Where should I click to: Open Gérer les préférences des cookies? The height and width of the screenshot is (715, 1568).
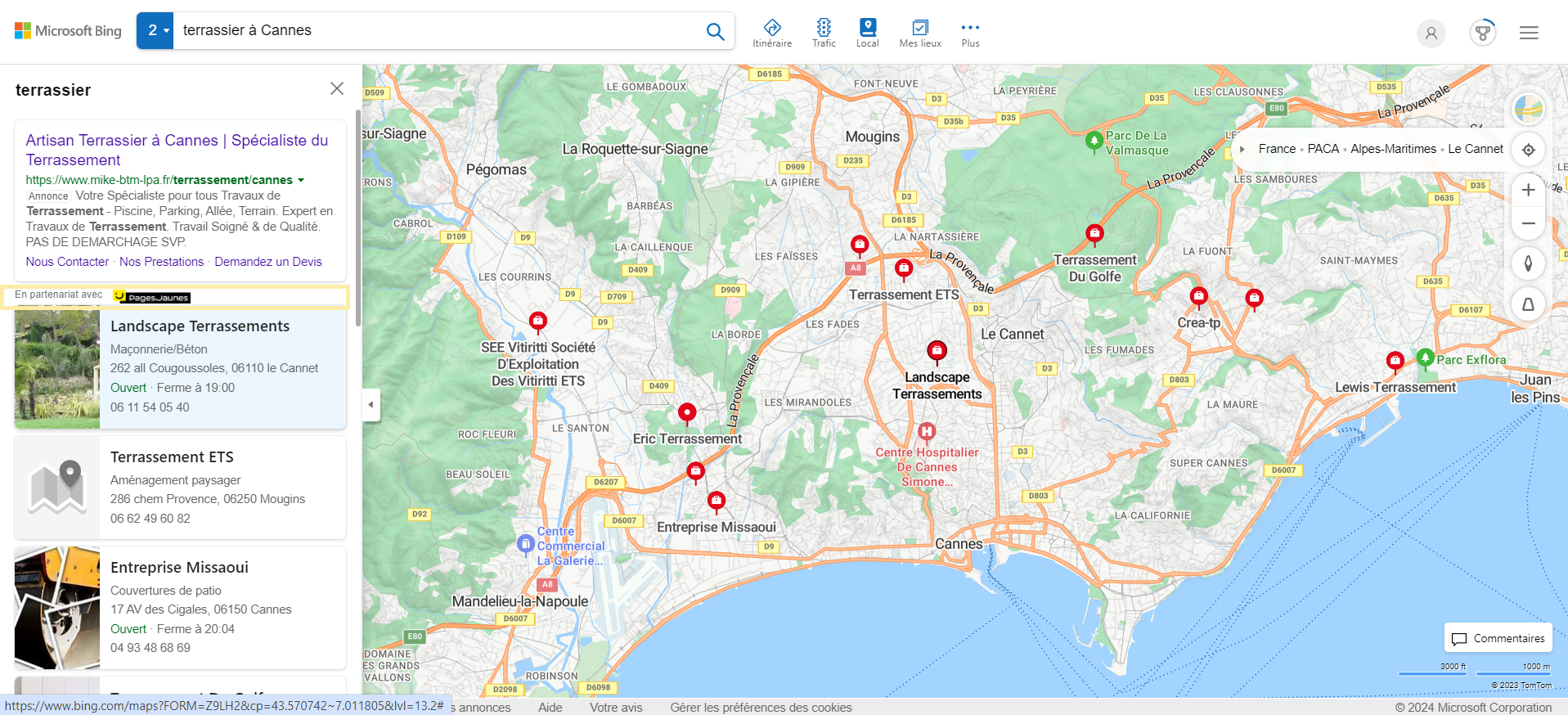click(761, 708)
